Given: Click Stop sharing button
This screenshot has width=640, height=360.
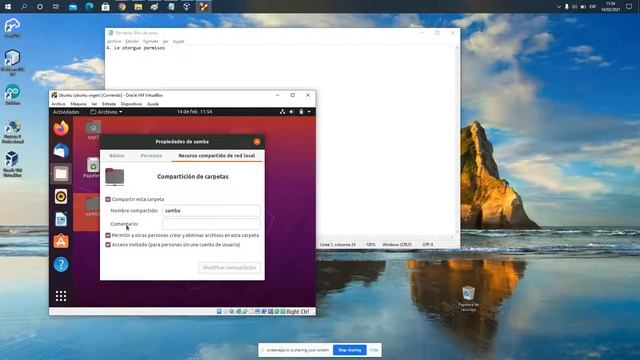Looking at the screenshot, I should (x=350, y=350).
